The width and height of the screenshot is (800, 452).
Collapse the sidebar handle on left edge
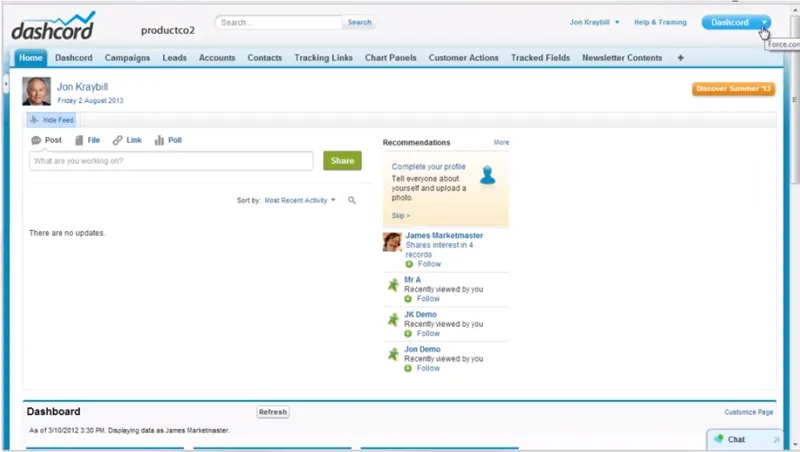tap(6, 83)
